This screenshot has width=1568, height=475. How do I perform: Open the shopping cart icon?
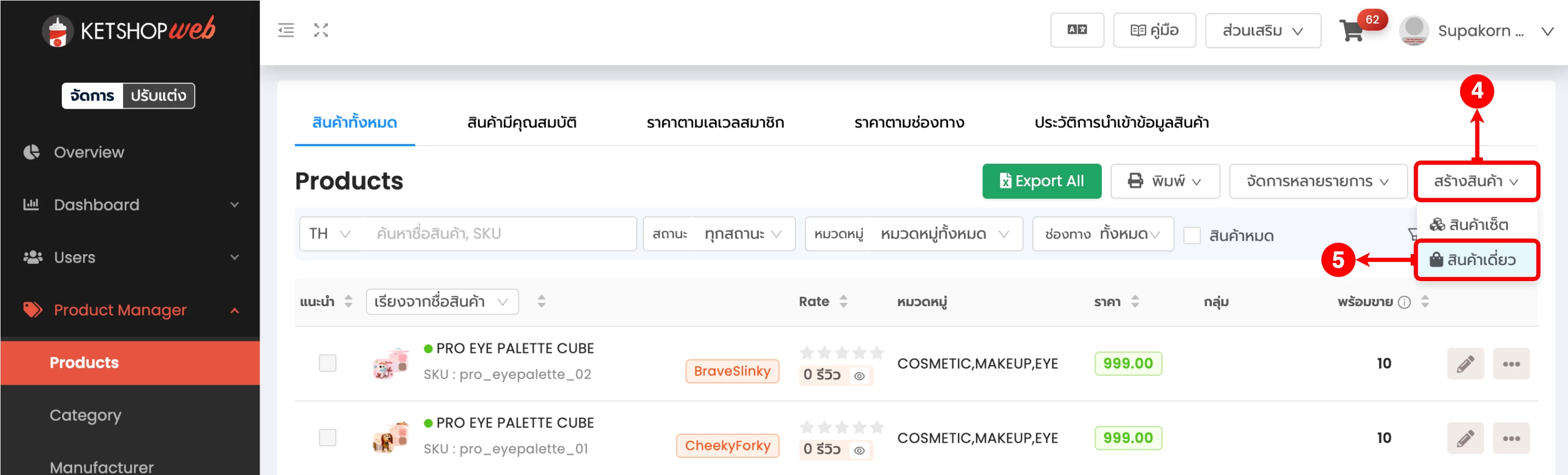(x=1352, y=31)
